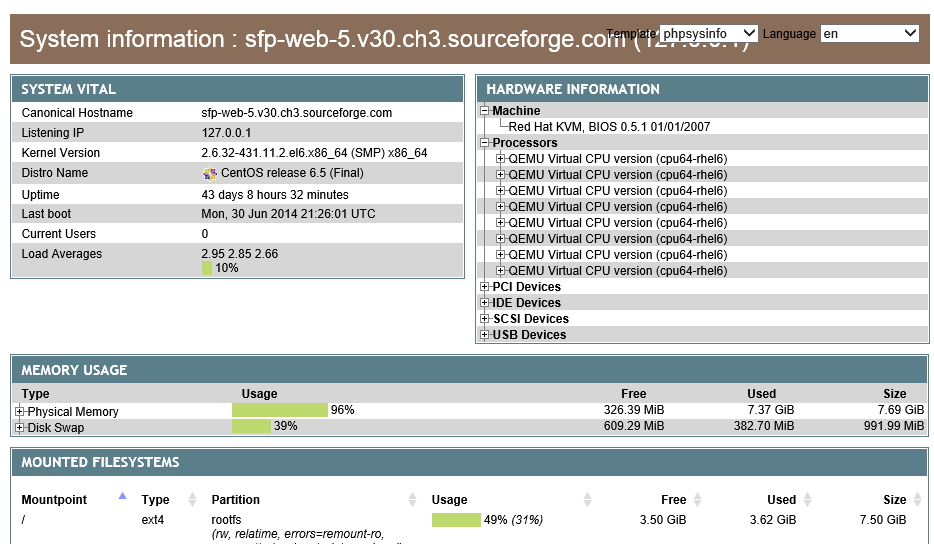Viewport: 934px width, 544px height.
Task: Expand Disk Swap details
Action: click(x=20, y=427)
